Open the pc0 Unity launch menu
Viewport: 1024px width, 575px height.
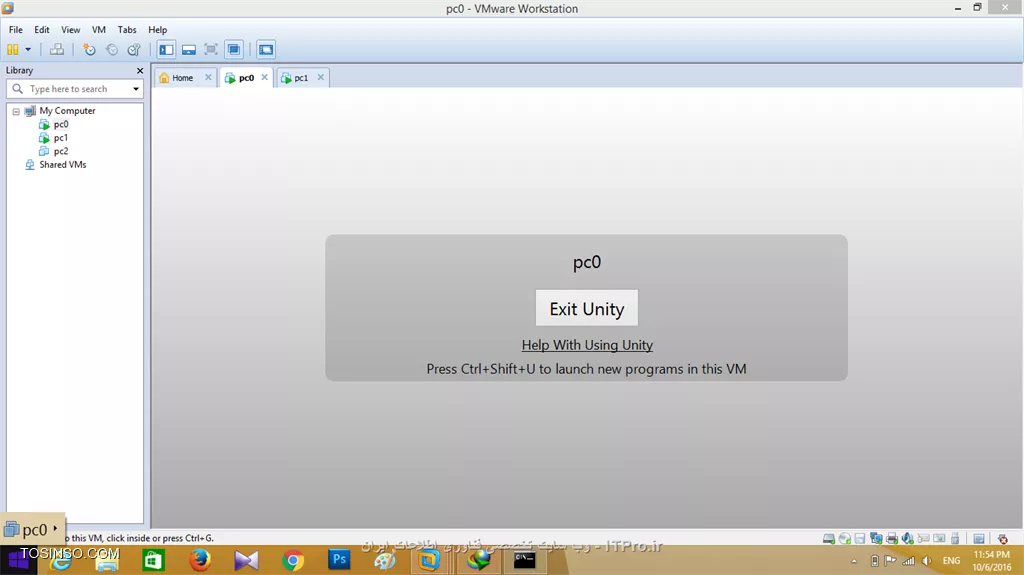point(32,529)
